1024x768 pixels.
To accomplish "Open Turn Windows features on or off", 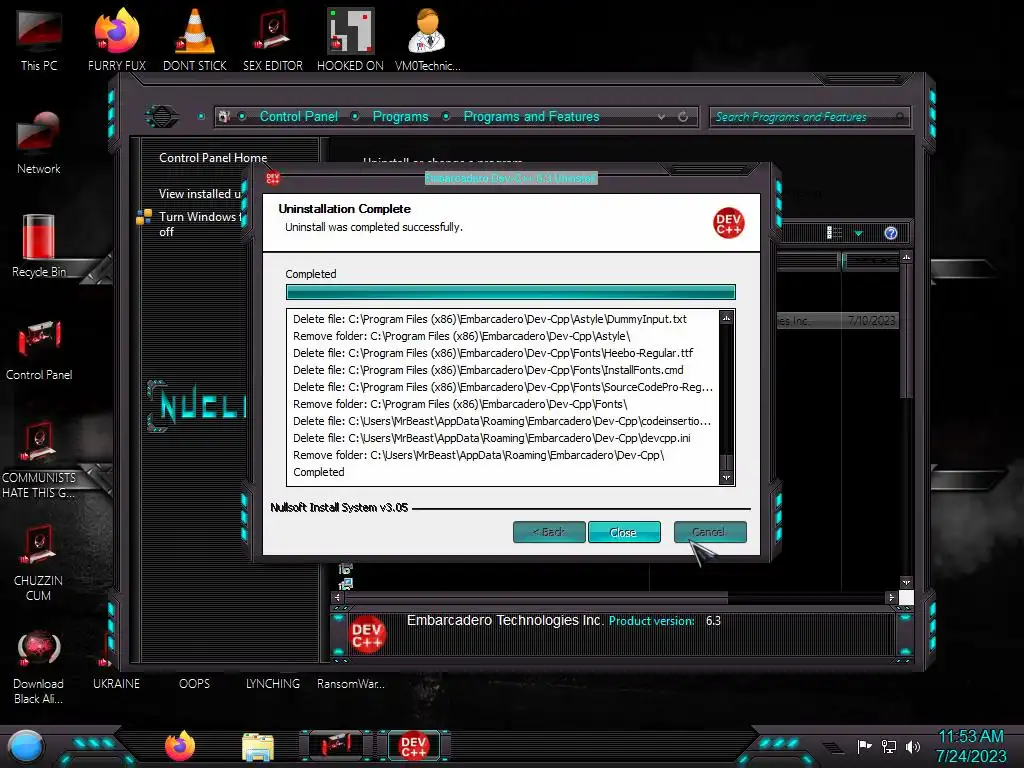I will pos(200,224).
